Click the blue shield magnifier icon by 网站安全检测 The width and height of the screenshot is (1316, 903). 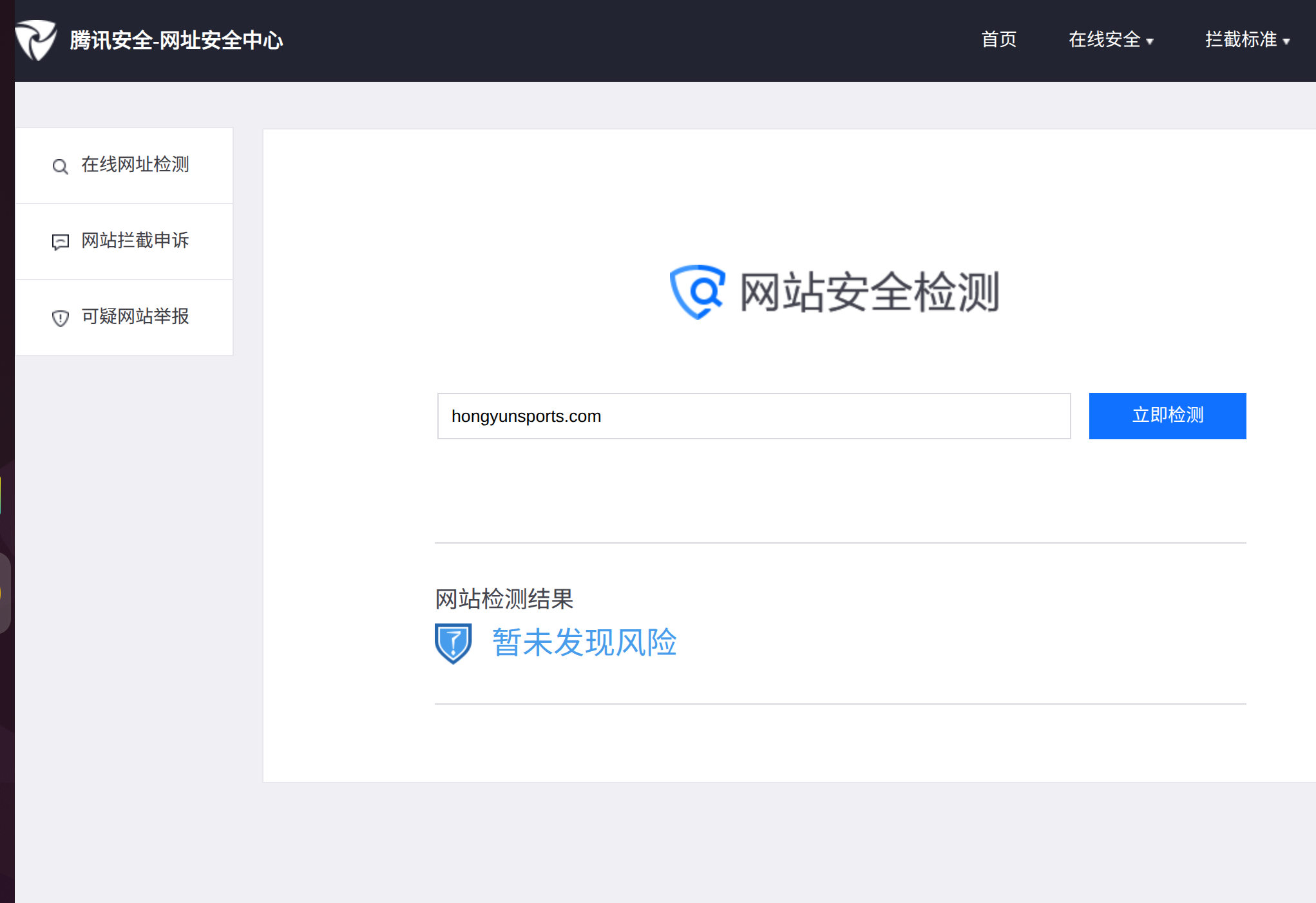tap(698, 292)
